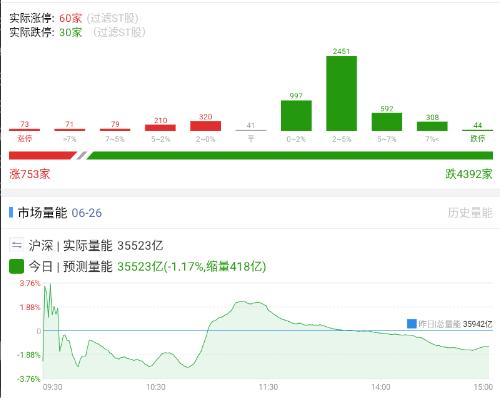Click the 7~5% rise category label

(x=115, y=139)
